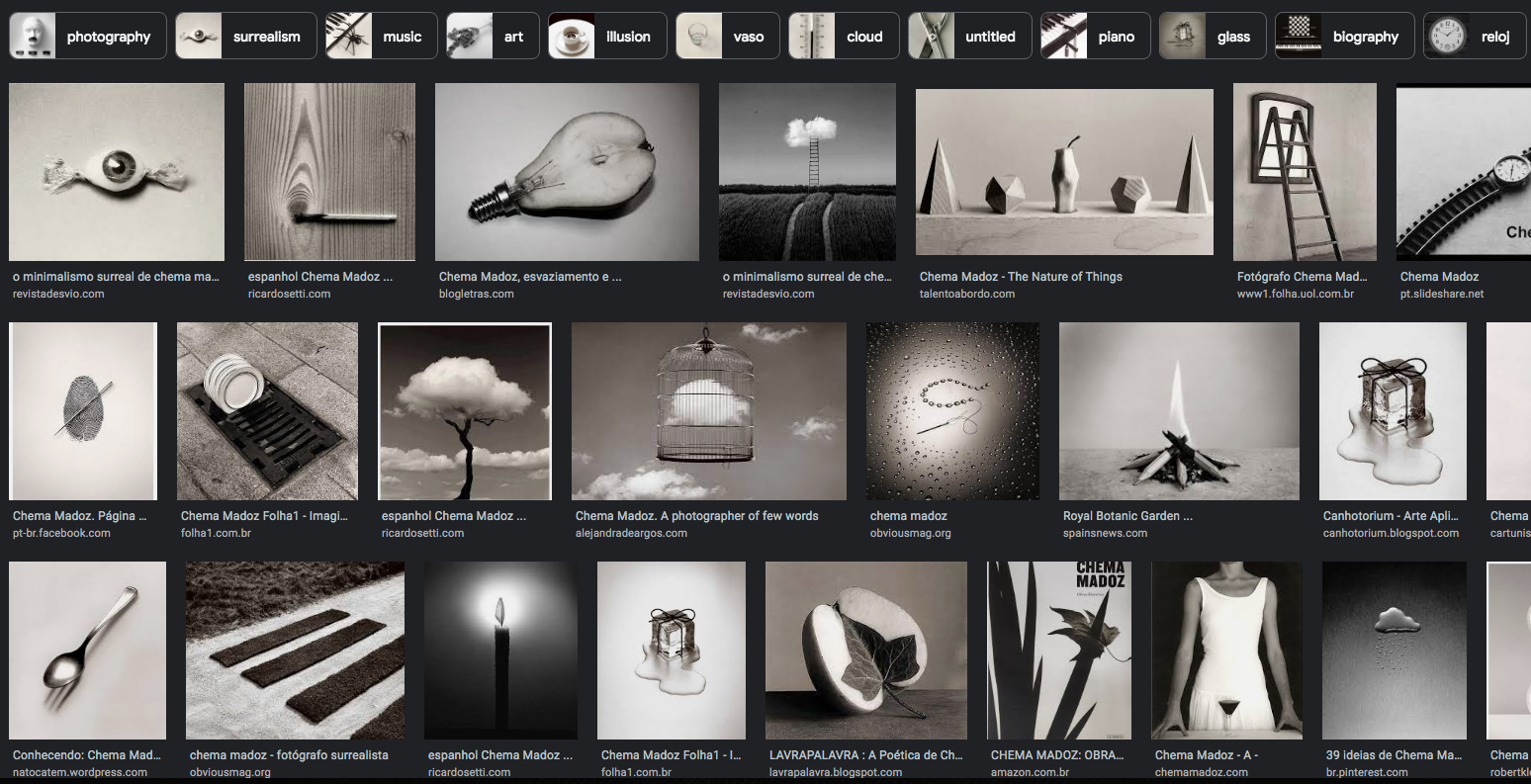This screenshot has width=1531, height=784.
Task: Open the cloud-topped tree image
Action: pyautogui.click(x=465, y=411)
